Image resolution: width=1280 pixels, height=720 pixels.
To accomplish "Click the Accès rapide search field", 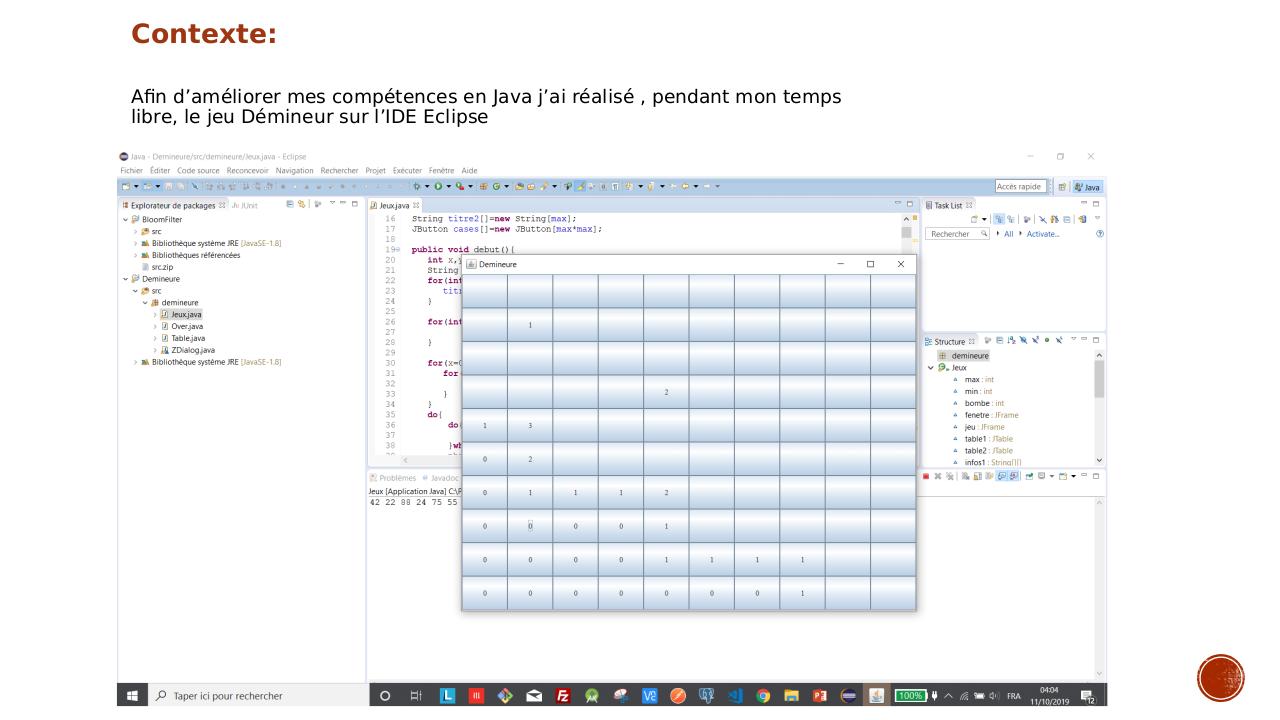I will (x=1020, y=187).
